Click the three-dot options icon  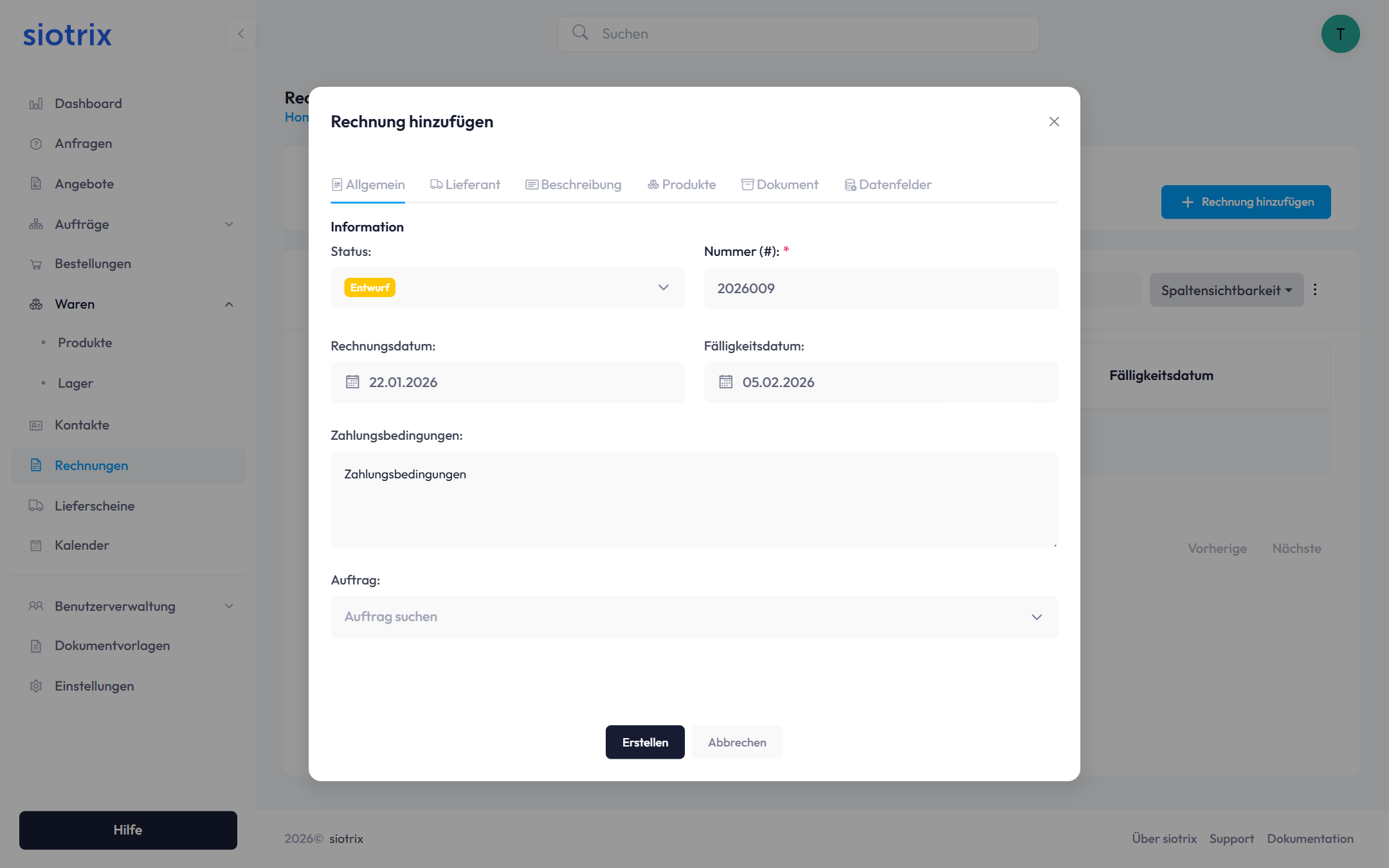(1315, 289)
